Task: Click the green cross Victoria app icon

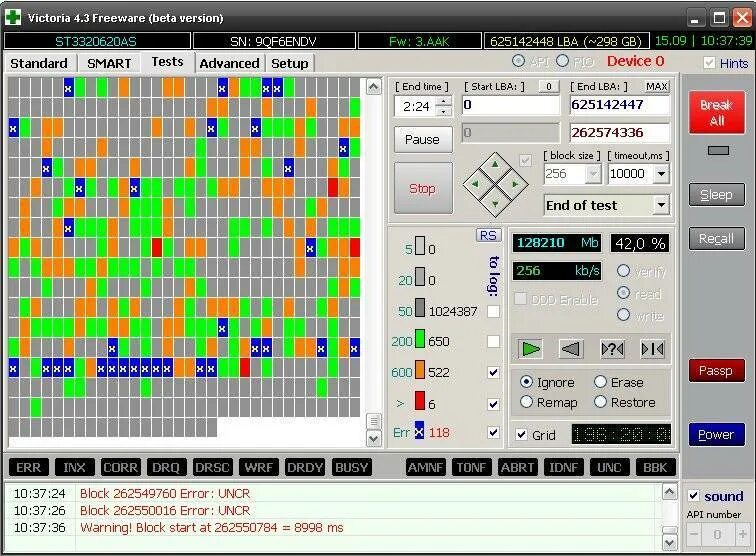Action: click(x=13, y=17)
